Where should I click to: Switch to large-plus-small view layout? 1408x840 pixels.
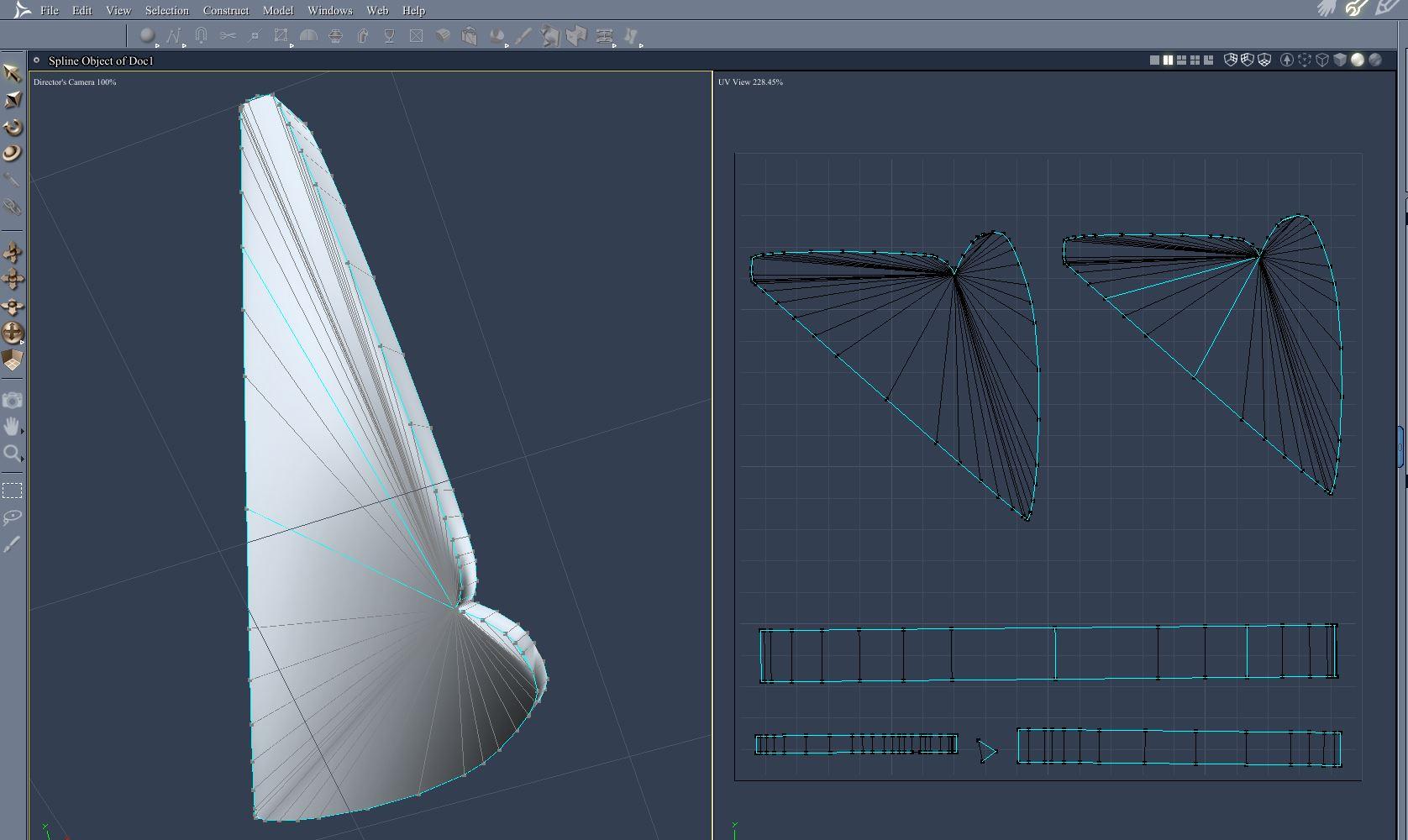click(1208, 60)
